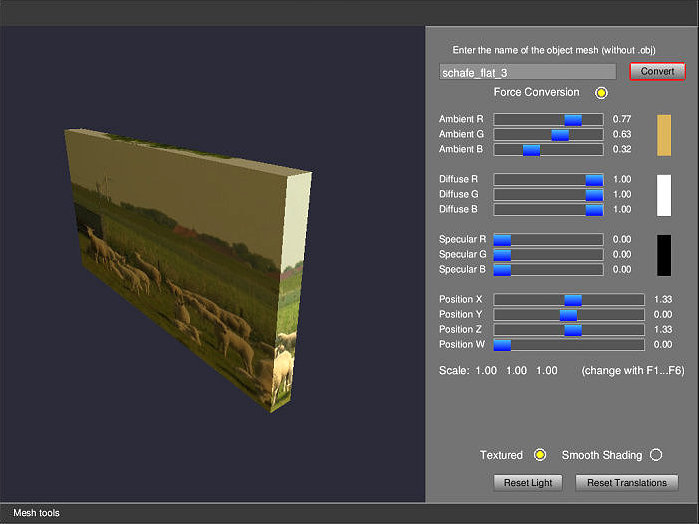This screenshot has width=699, height=524.
Task: Adjust the Specular B slider
Action: coord(548,270)
